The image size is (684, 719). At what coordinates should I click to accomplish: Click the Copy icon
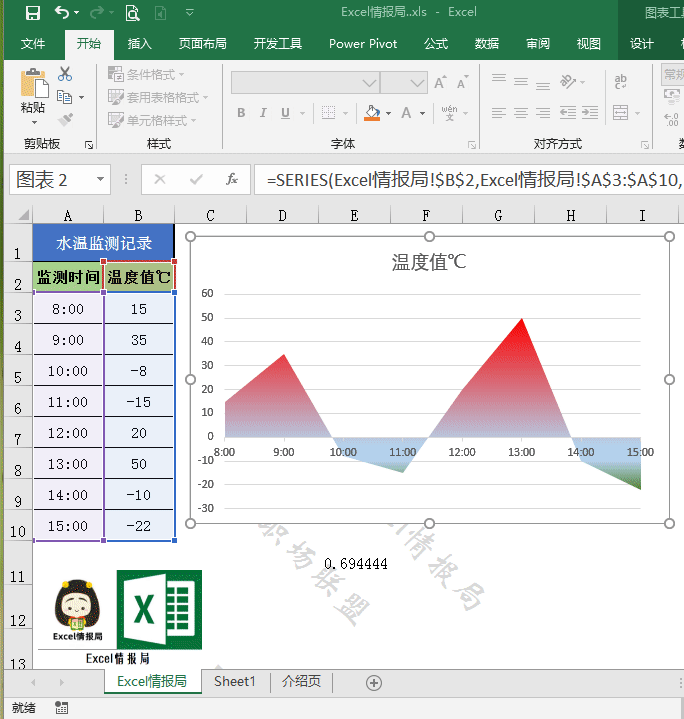pyautogui.click(x=64, y=97)
